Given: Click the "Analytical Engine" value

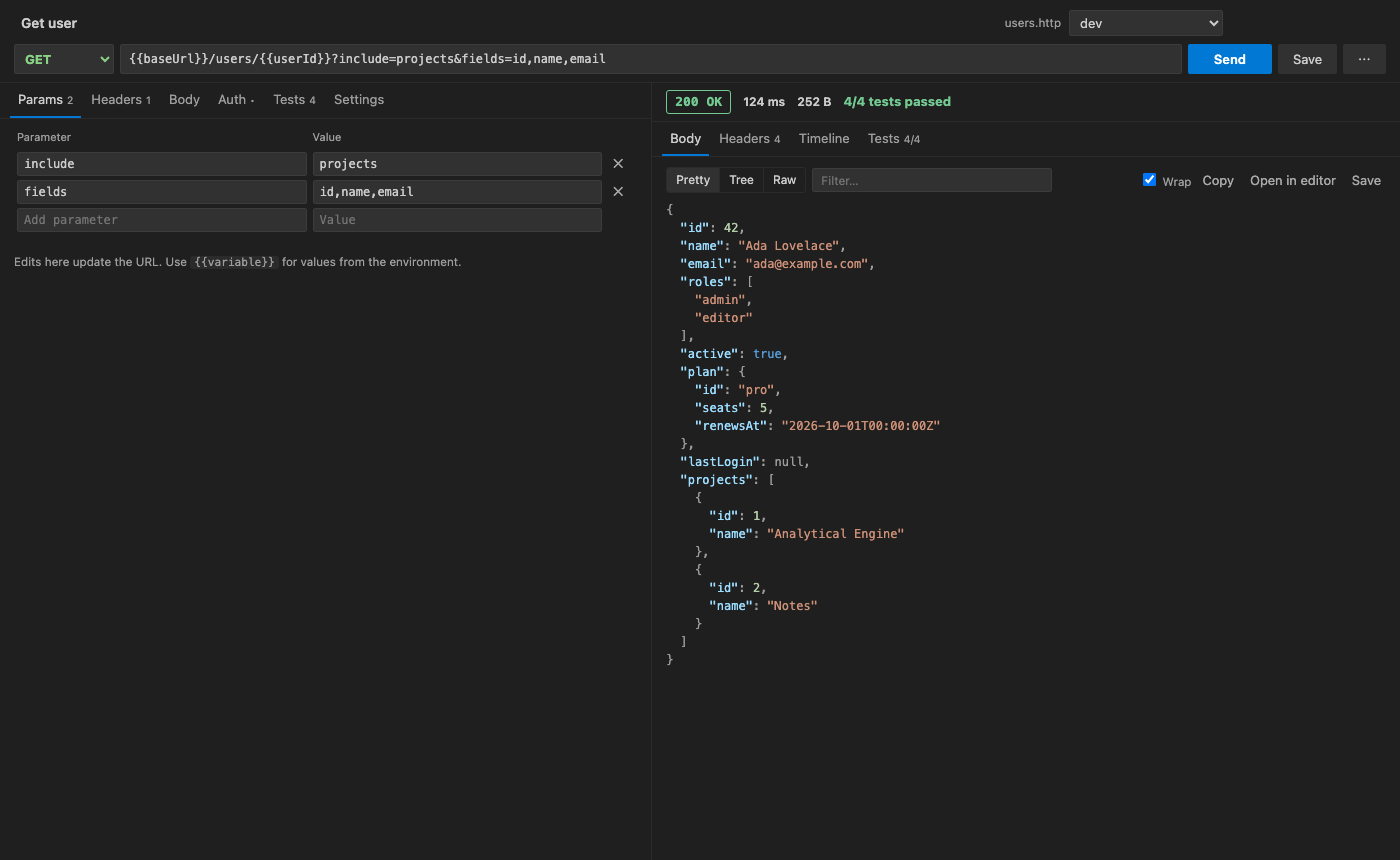Looking at the screenshot, I should (x=835, y=534).
